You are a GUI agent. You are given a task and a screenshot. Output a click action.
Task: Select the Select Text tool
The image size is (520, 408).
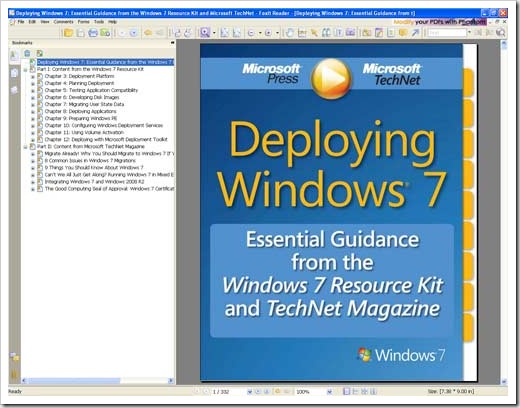tap(302, 33)
